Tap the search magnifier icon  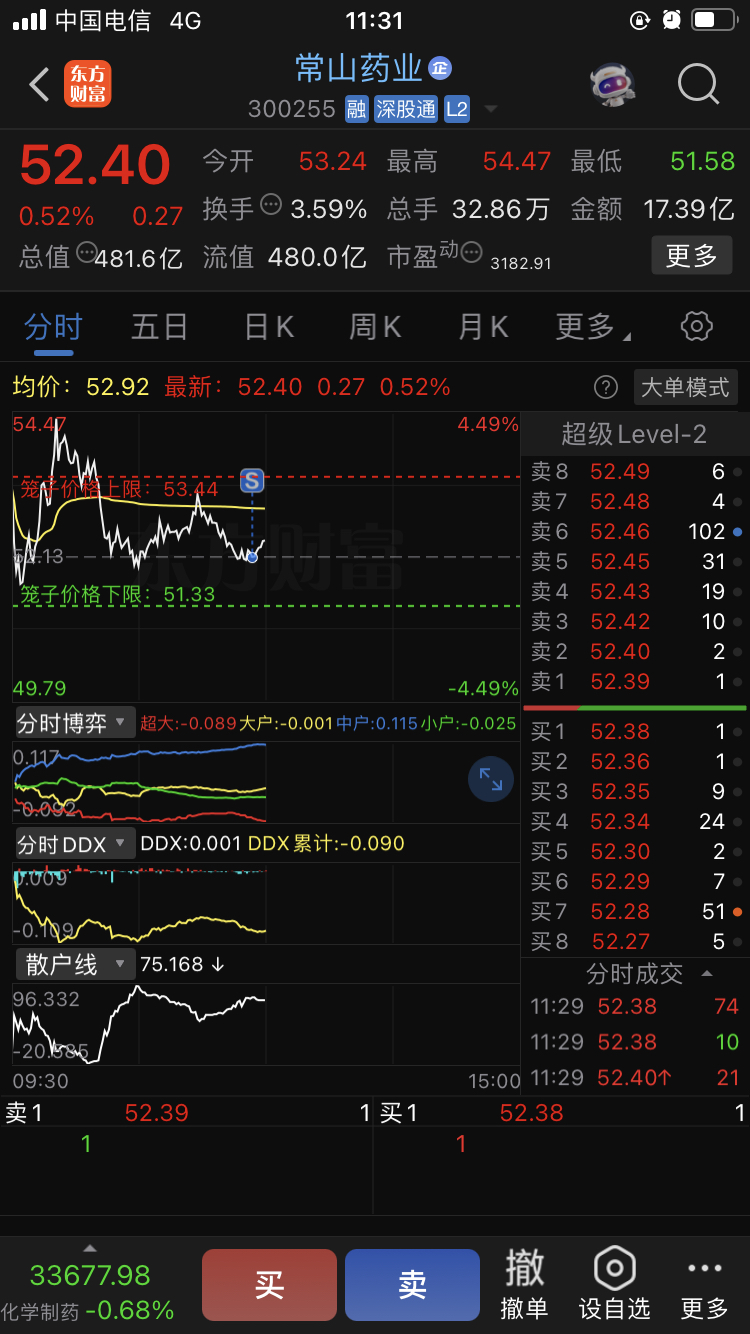click(698, 85)
